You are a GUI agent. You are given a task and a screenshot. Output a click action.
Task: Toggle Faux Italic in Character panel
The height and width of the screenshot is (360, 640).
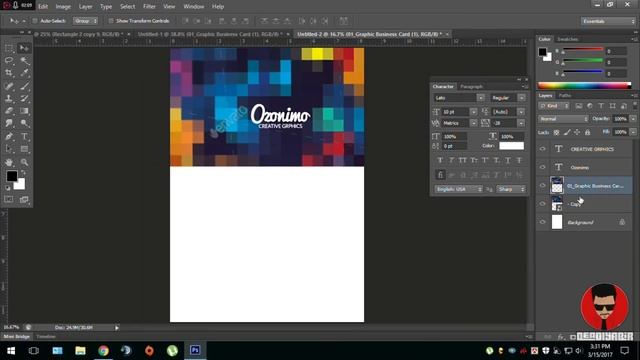tap(451, 160)
